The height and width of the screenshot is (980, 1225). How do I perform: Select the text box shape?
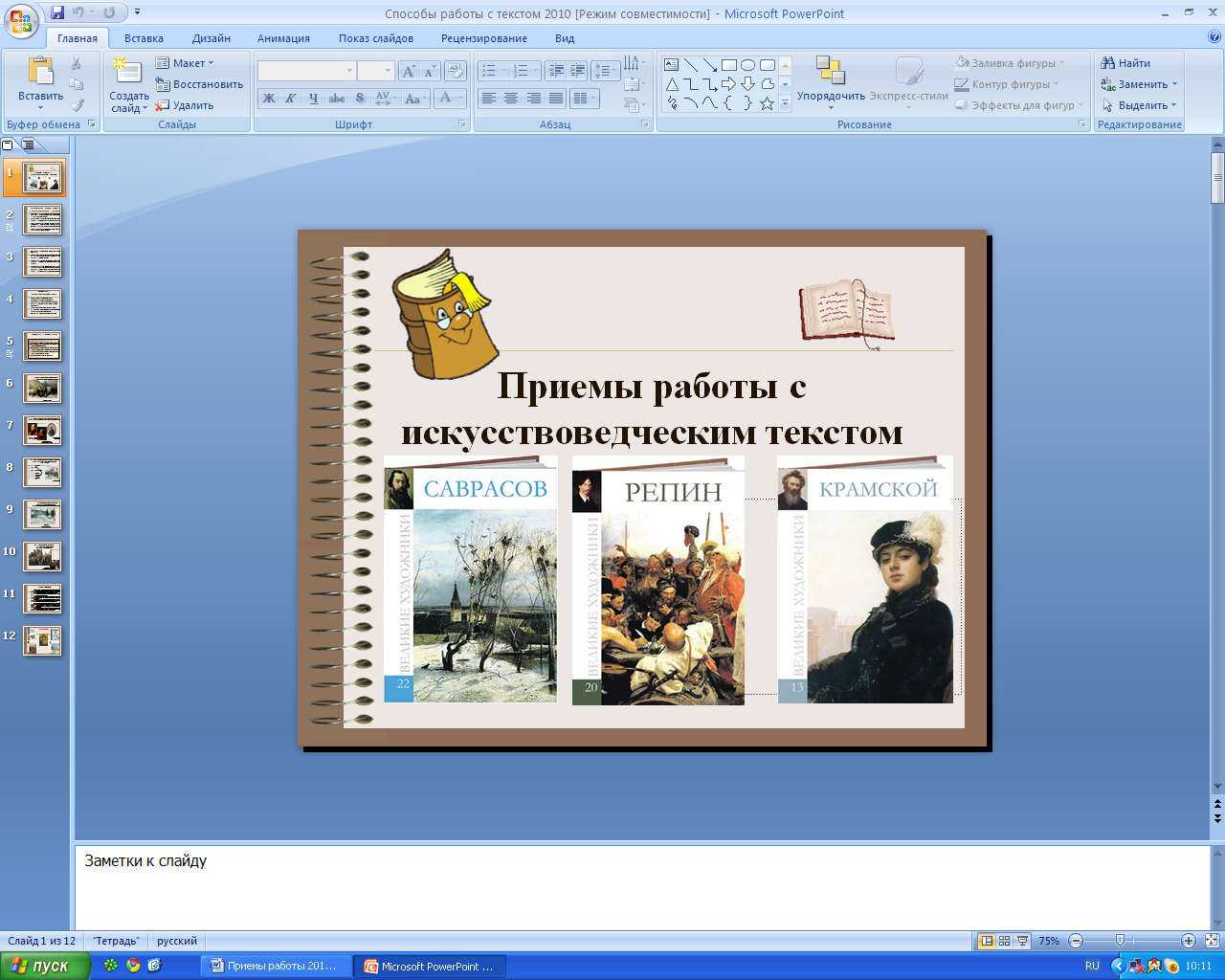[672, 64]
